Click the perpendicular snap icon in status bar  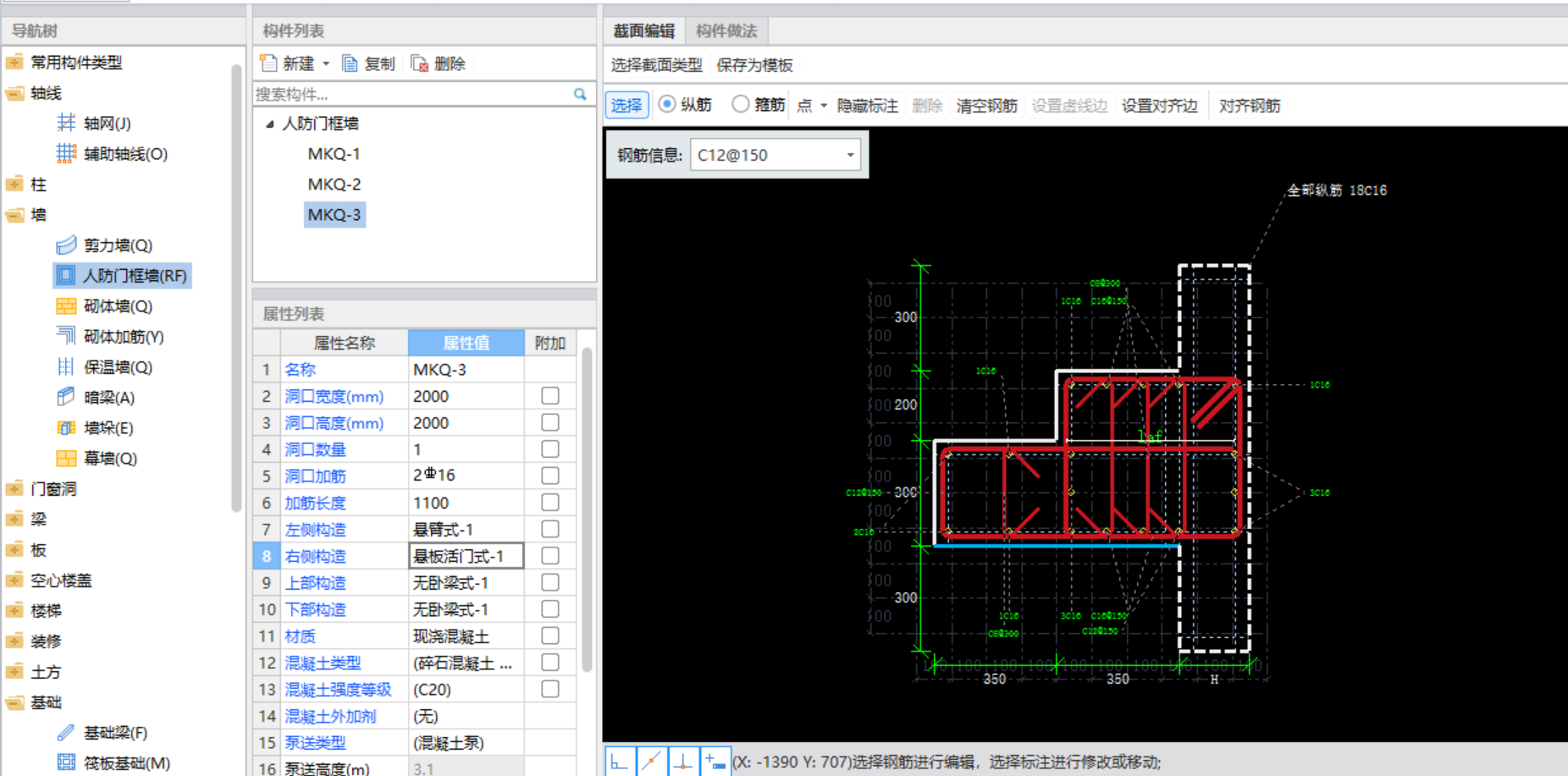click(683, 762)
